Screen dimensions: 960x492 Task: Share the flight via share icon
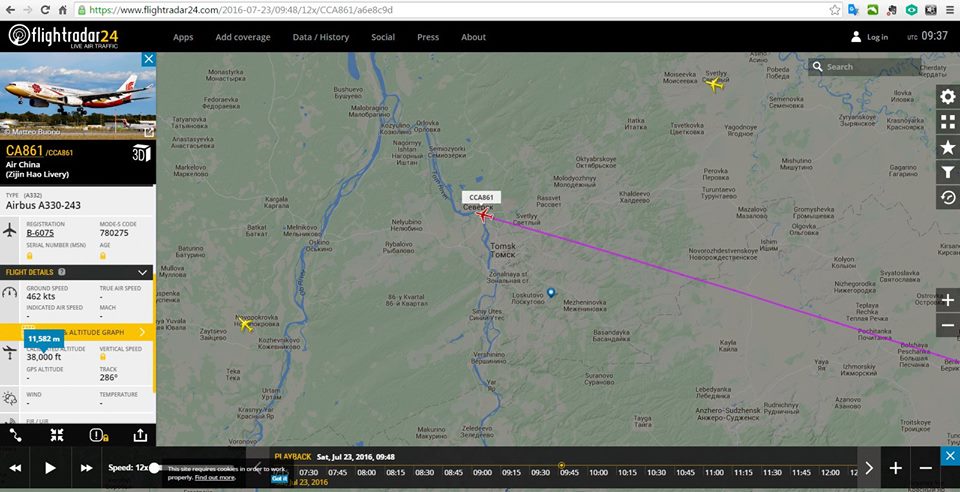pyautogui.click(x=140, y=434)
